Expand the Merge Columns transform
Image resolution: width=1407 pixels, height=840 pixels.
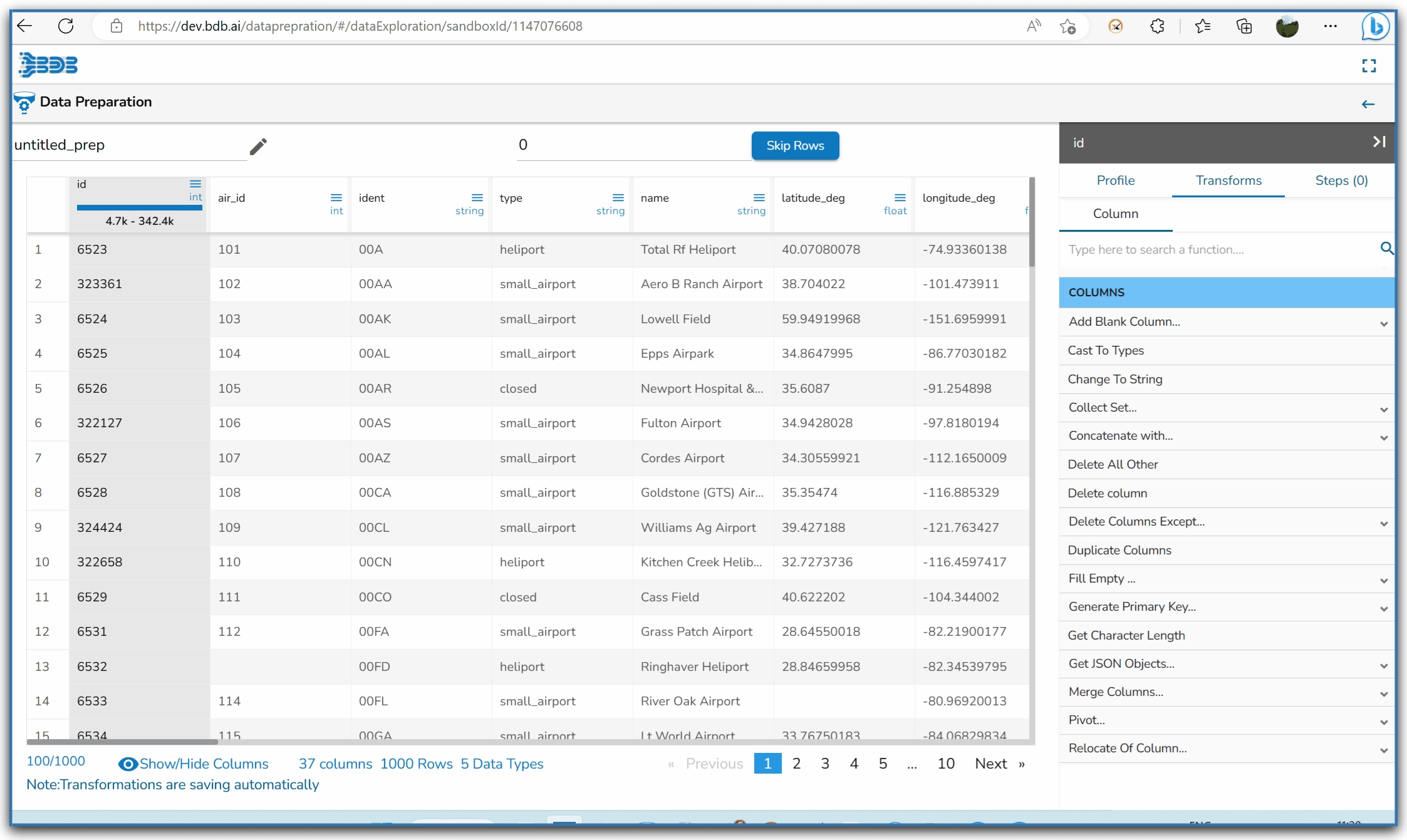click(x=1383, y=693)
